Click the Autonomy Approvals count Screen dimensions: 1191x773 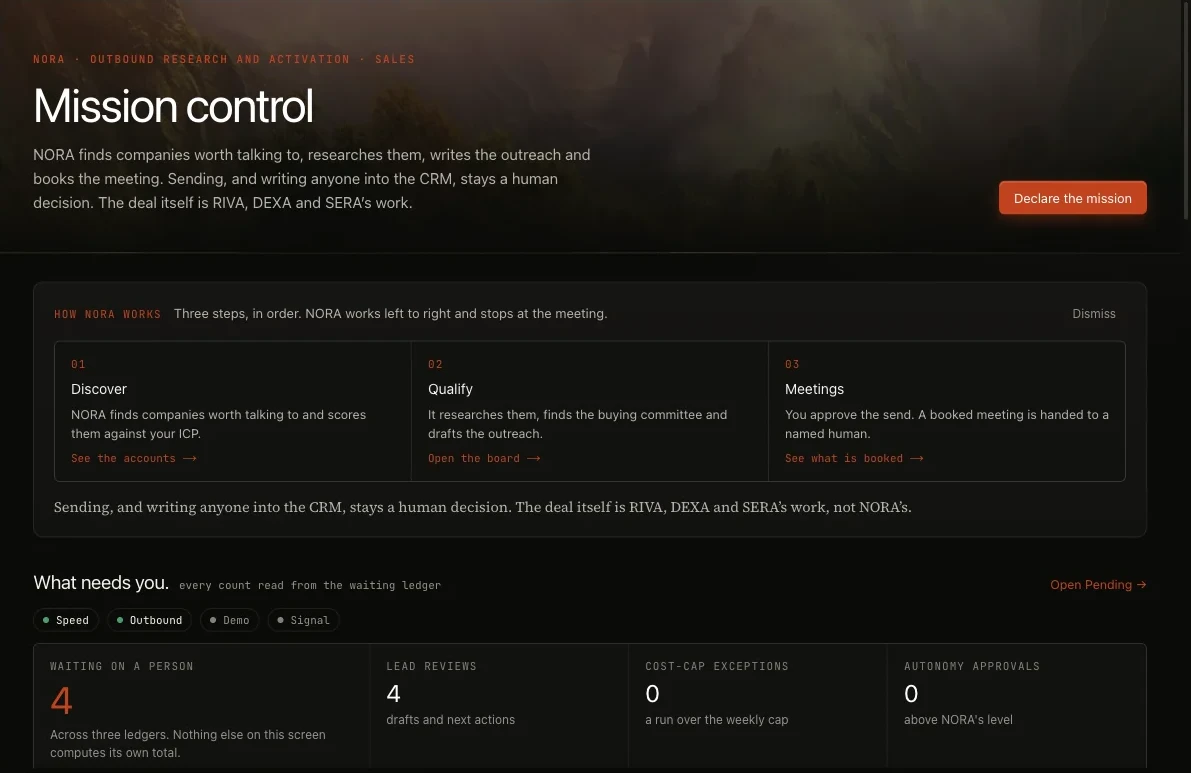[911, 693]
